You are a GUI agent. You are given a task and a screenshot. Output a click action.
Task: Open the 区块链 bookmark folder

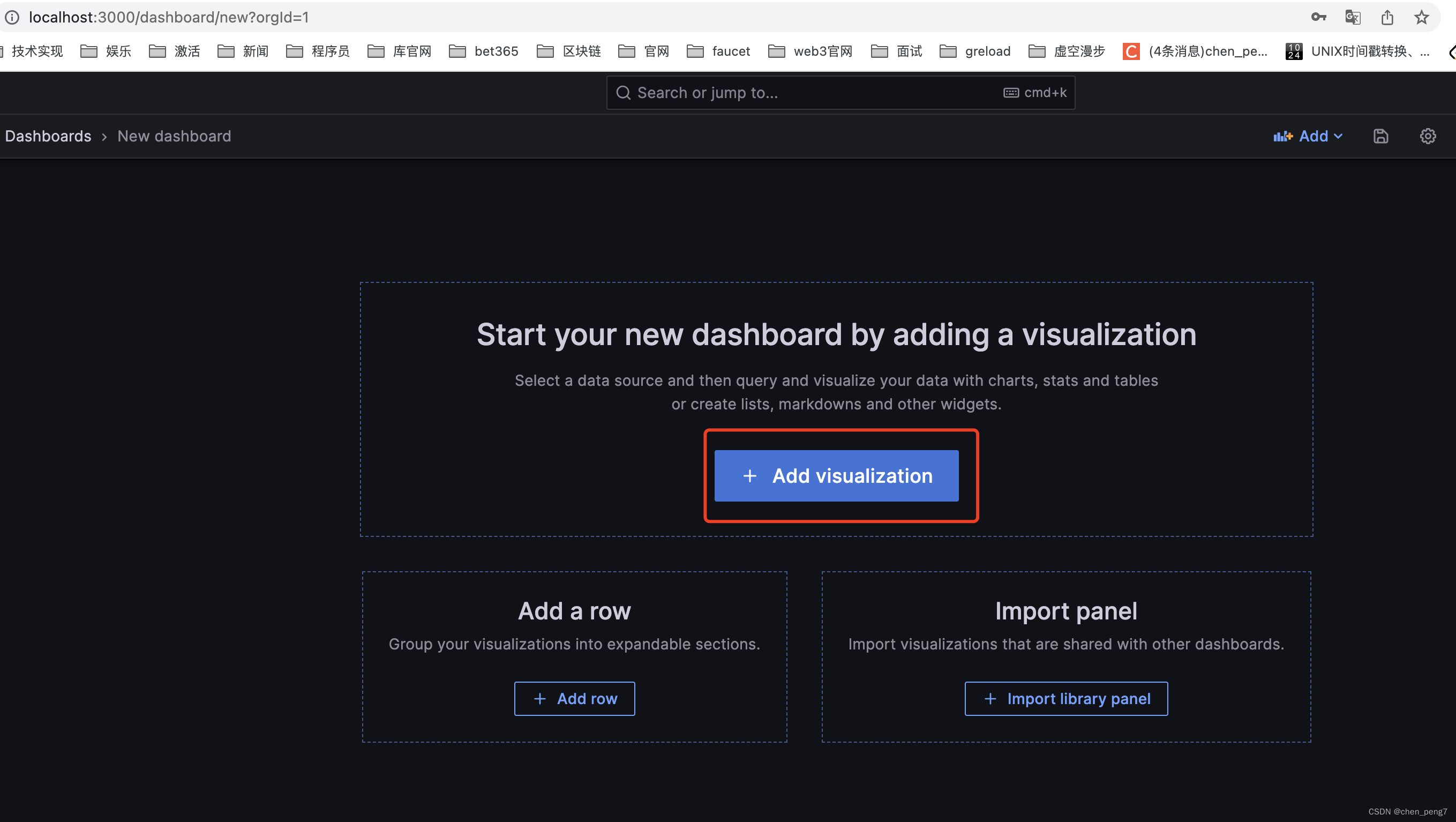coord(568,51)
